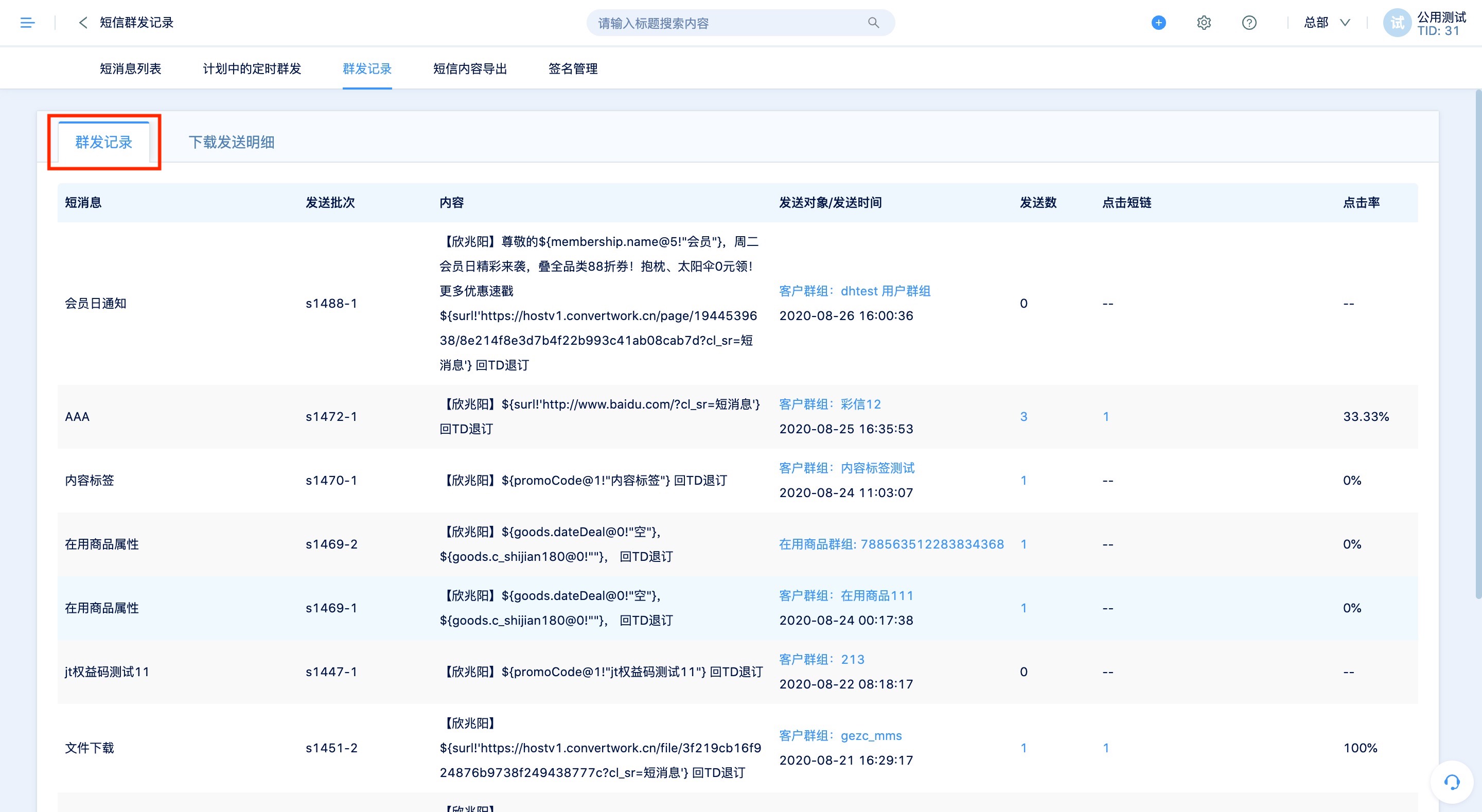
Task: Click timestamp 2020-08-26 16:00:36
Action: click(846, 316)
